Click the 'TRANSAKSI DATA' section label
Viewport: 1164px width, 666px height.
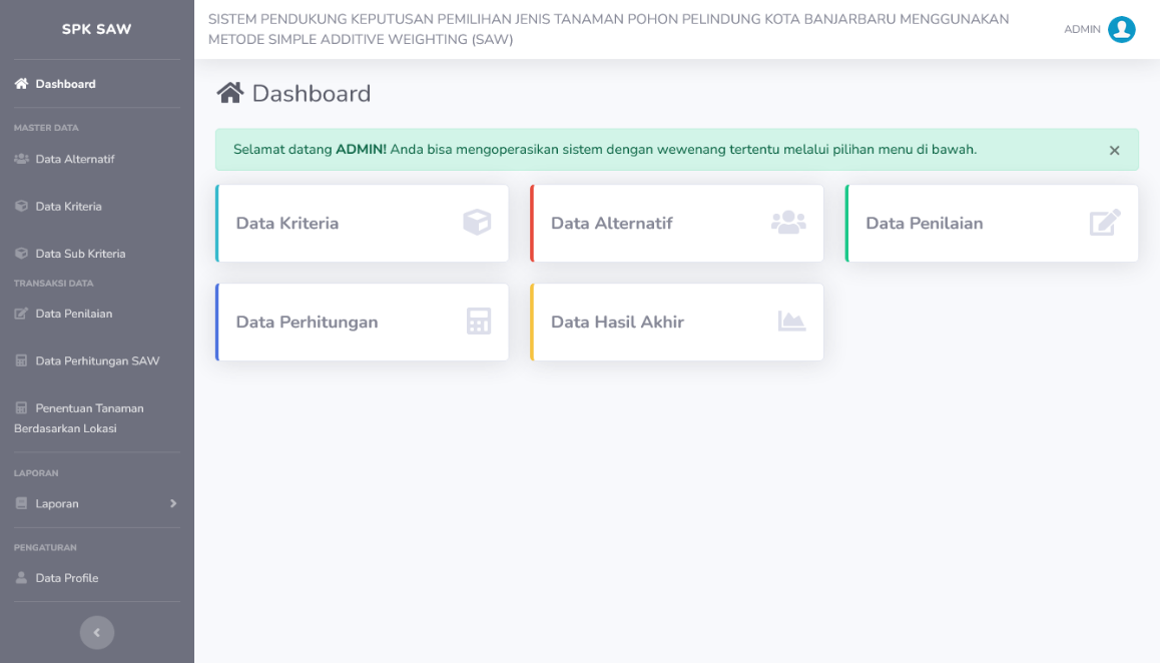coord(53,283)
